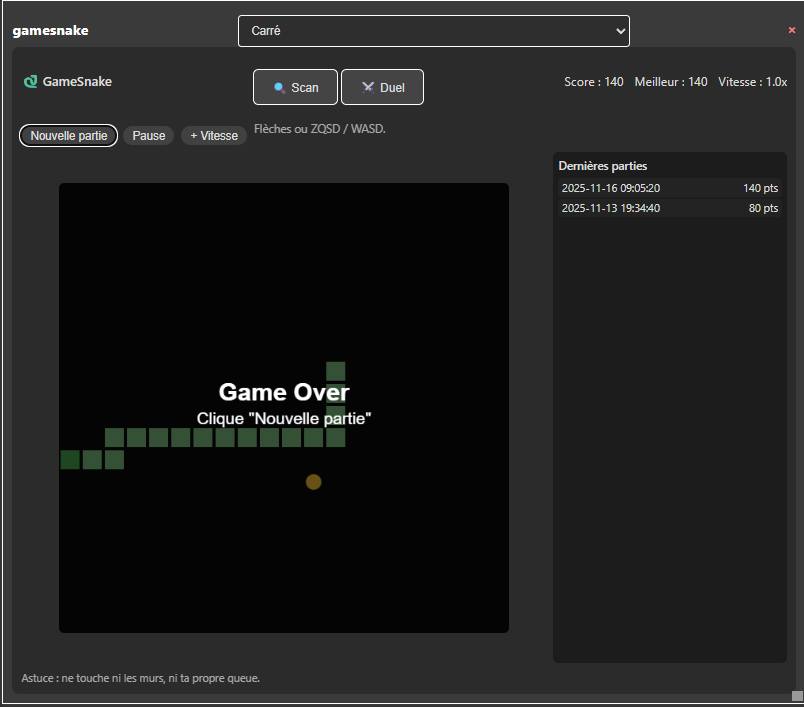Click the orange food dot on board

[x=313, y=482]
